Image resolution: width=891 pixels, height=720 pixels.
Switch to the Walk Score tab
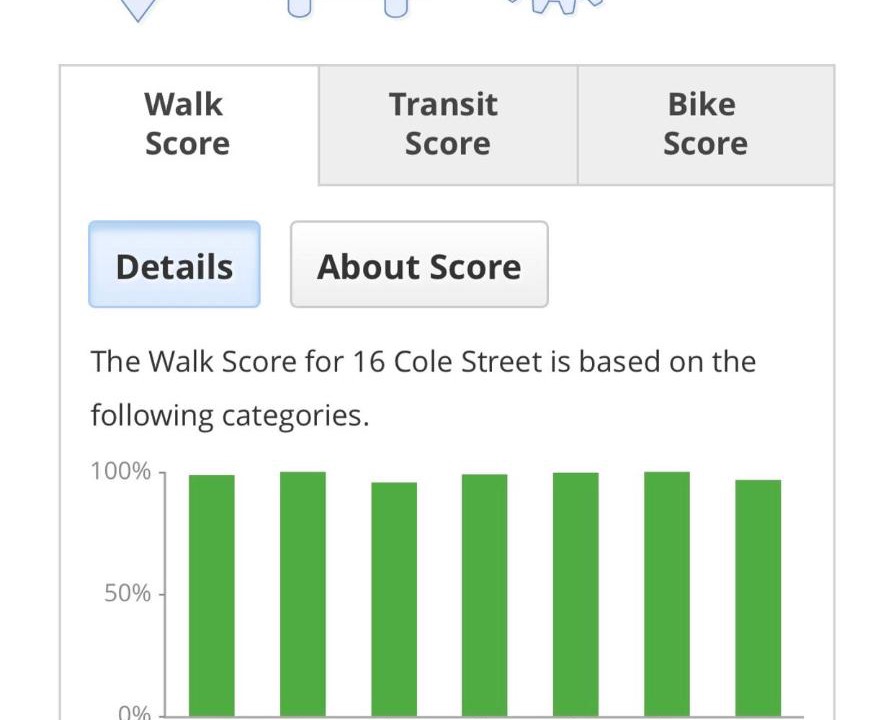[188, 124]
